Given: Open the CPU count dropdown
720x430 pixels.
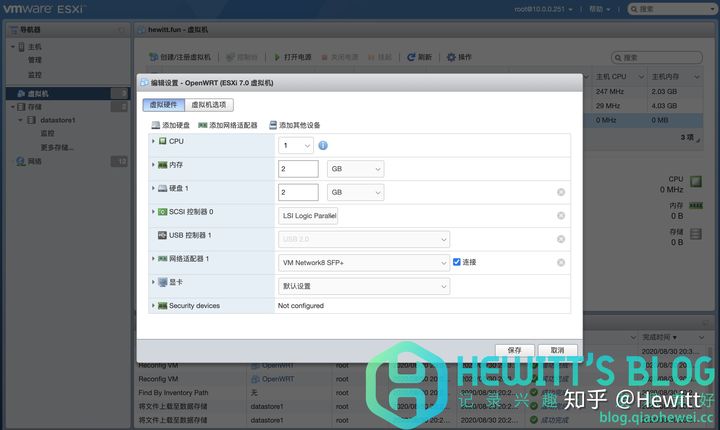Looking at the screenshot, I should point(296,146).
